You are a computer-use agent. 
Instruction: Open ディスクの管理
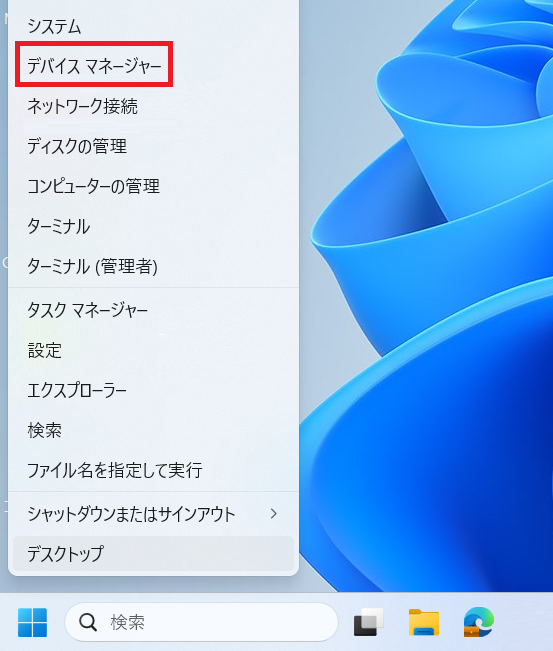click(x=153, y=146)
